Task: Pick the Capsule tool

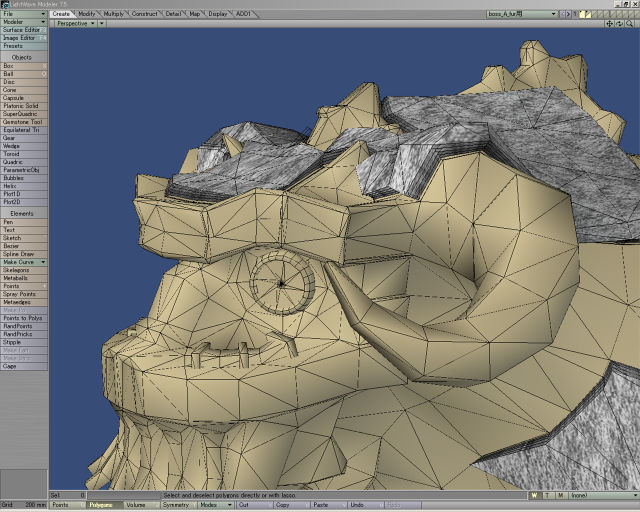Action: 24,98
